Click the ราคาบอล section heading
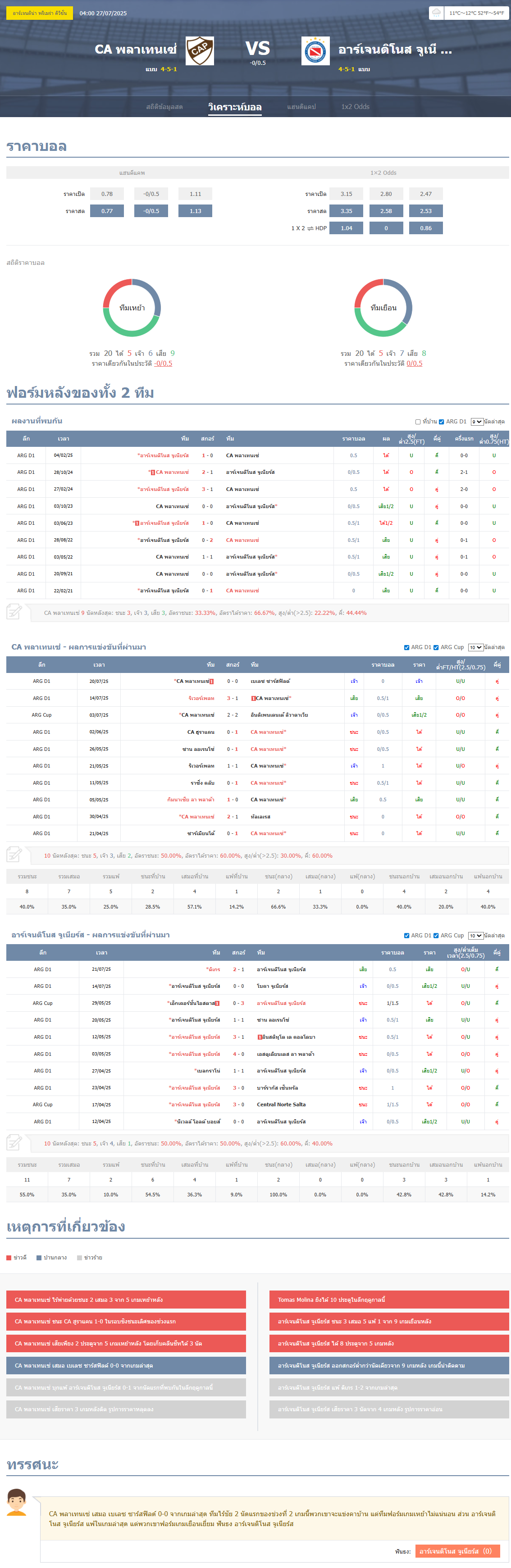 click(36, 146)
